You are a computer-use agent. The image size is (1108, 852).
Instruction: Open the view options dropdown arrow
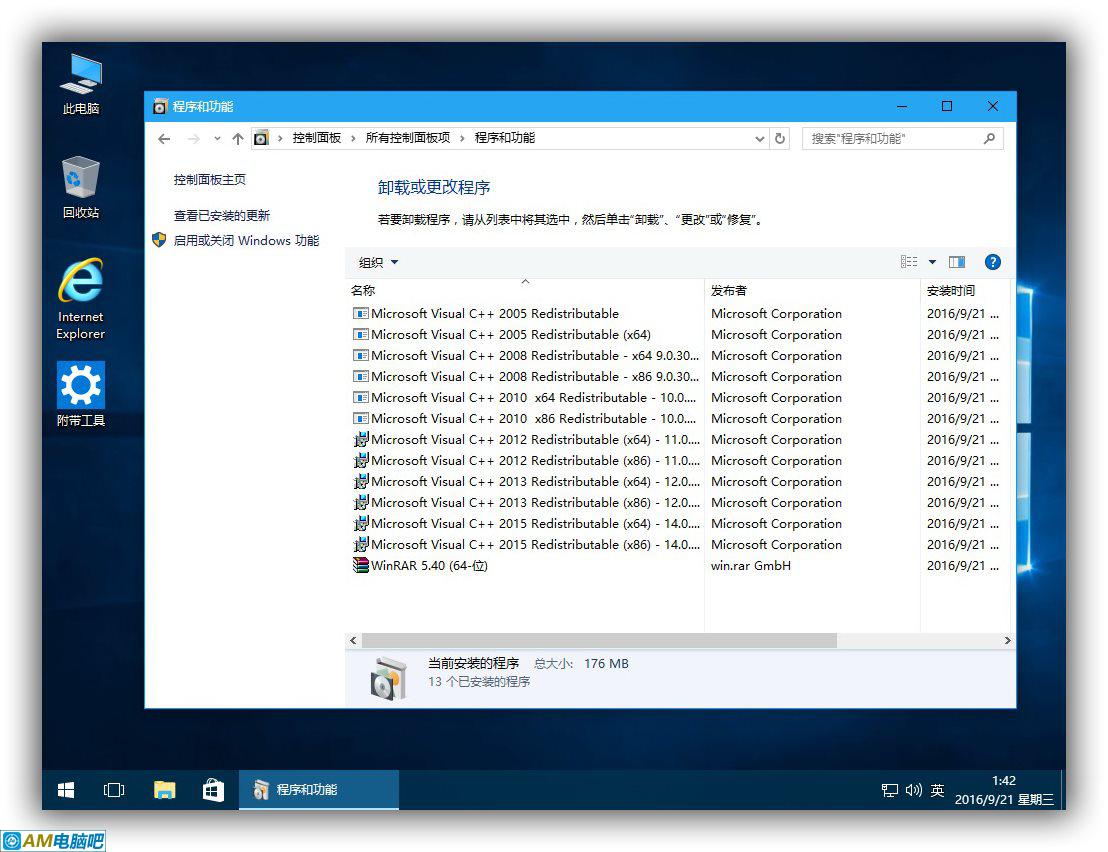click(x=932, y=262)
